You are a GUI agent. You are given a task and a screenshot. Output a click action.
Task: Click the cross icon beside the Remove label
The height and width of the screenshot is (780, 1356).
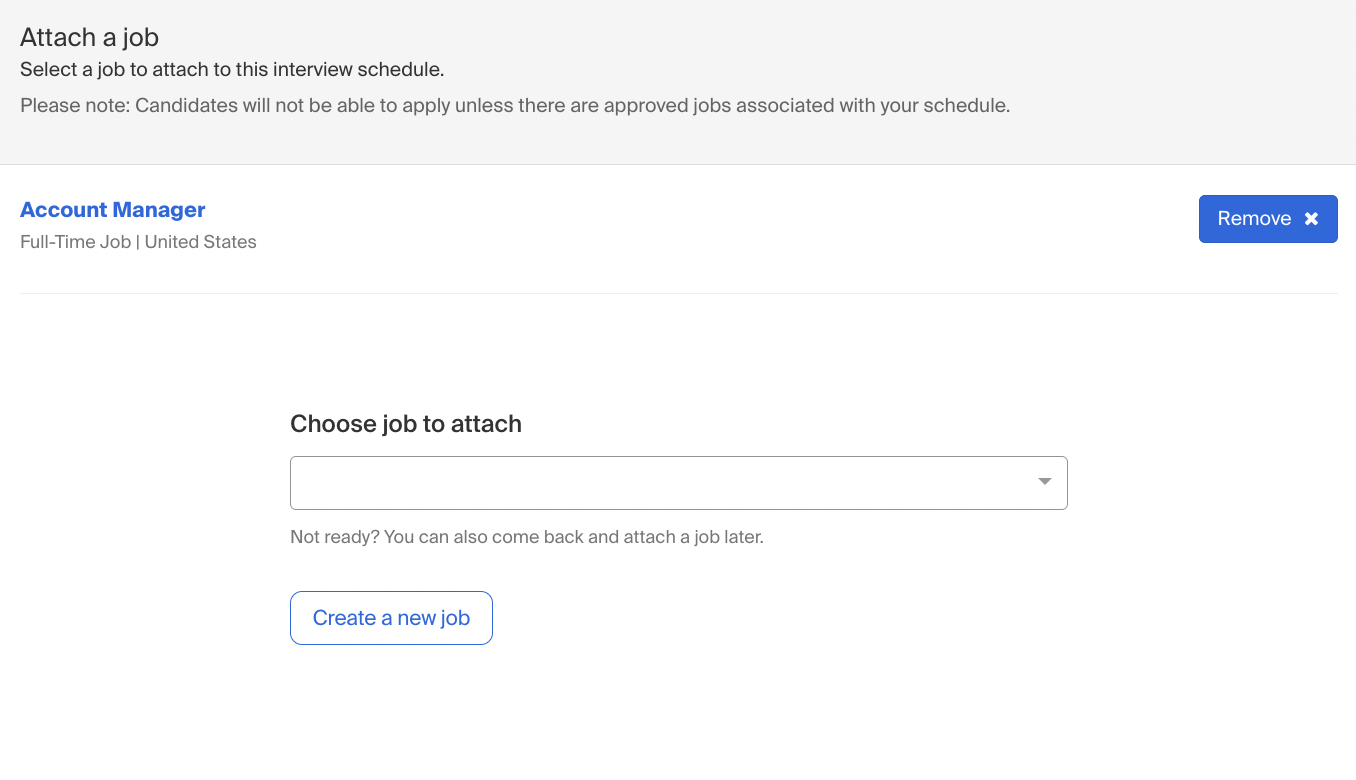(x=1311, y=218)
